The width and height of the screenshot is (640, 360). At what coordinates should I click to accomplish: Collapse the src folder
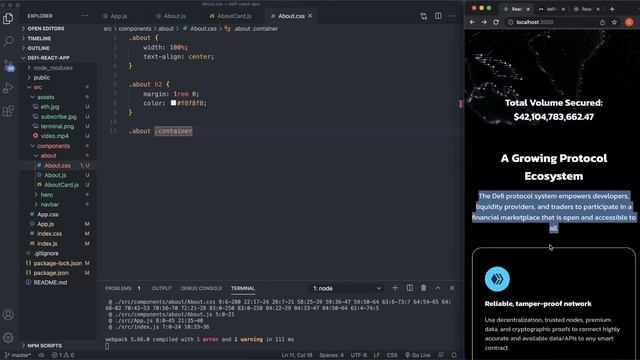coord(38,87)
